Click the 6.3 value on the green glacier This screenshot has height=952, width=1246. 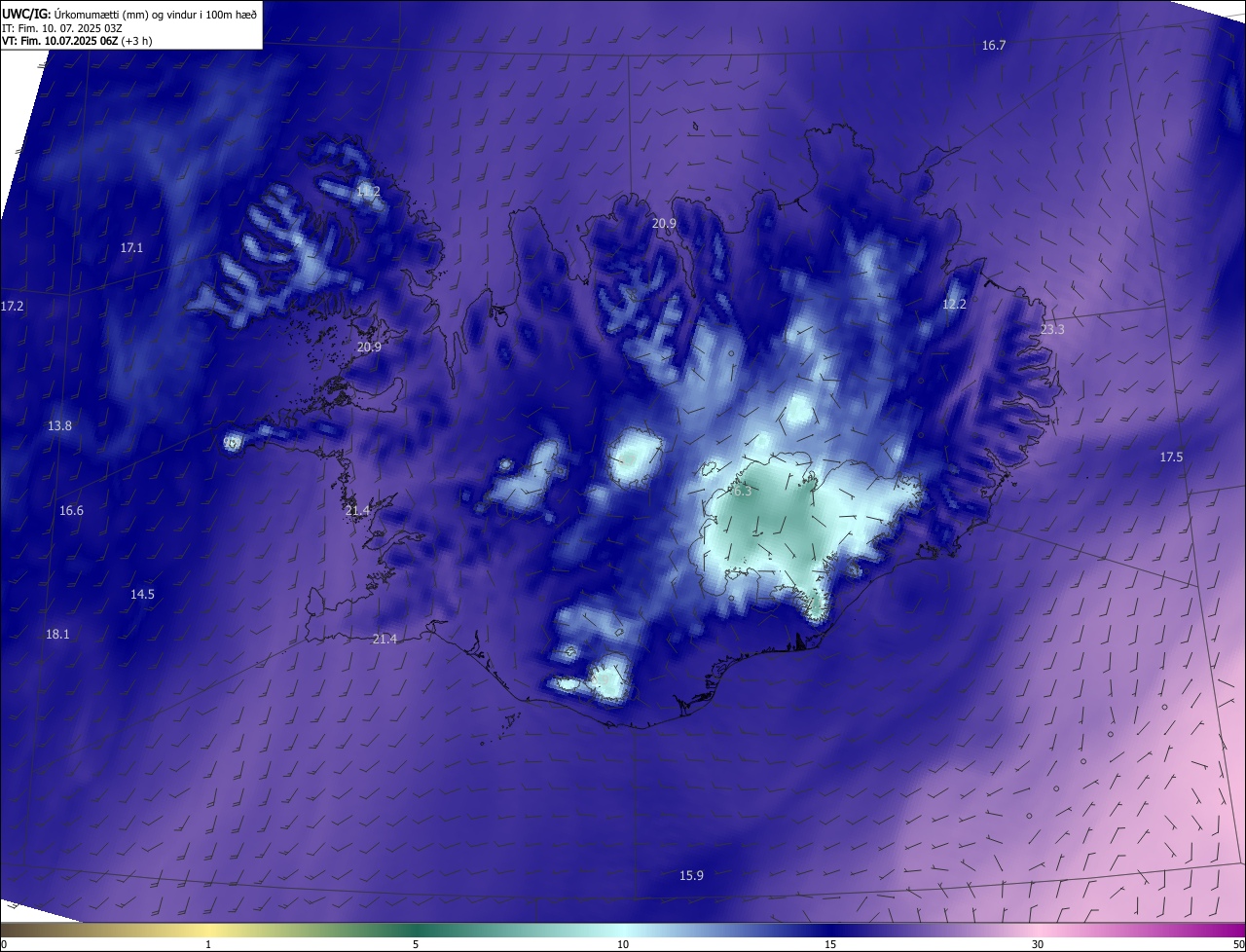(741, 491)
